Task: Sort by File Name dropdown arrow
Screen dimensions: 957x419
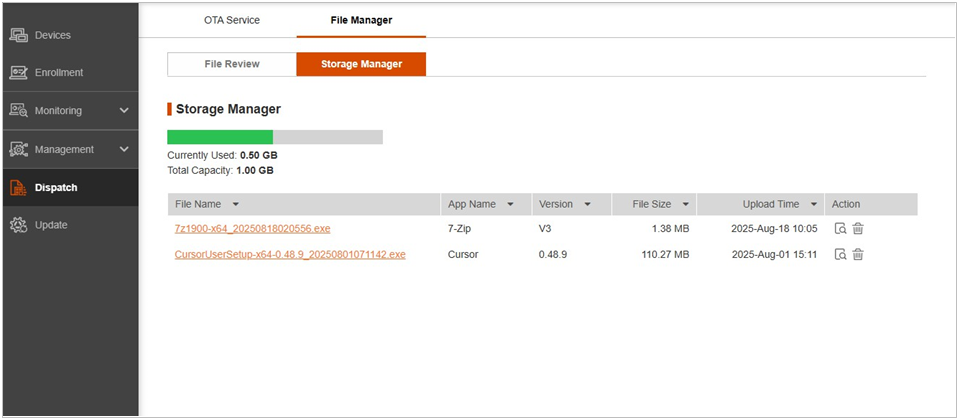Action: click(236, 204)
